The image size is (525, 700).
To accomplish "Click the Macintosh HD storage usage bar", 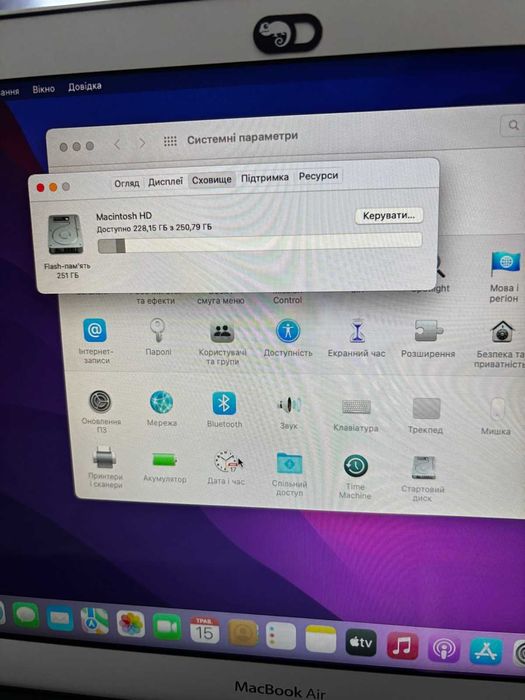I will tap(260, 242).
